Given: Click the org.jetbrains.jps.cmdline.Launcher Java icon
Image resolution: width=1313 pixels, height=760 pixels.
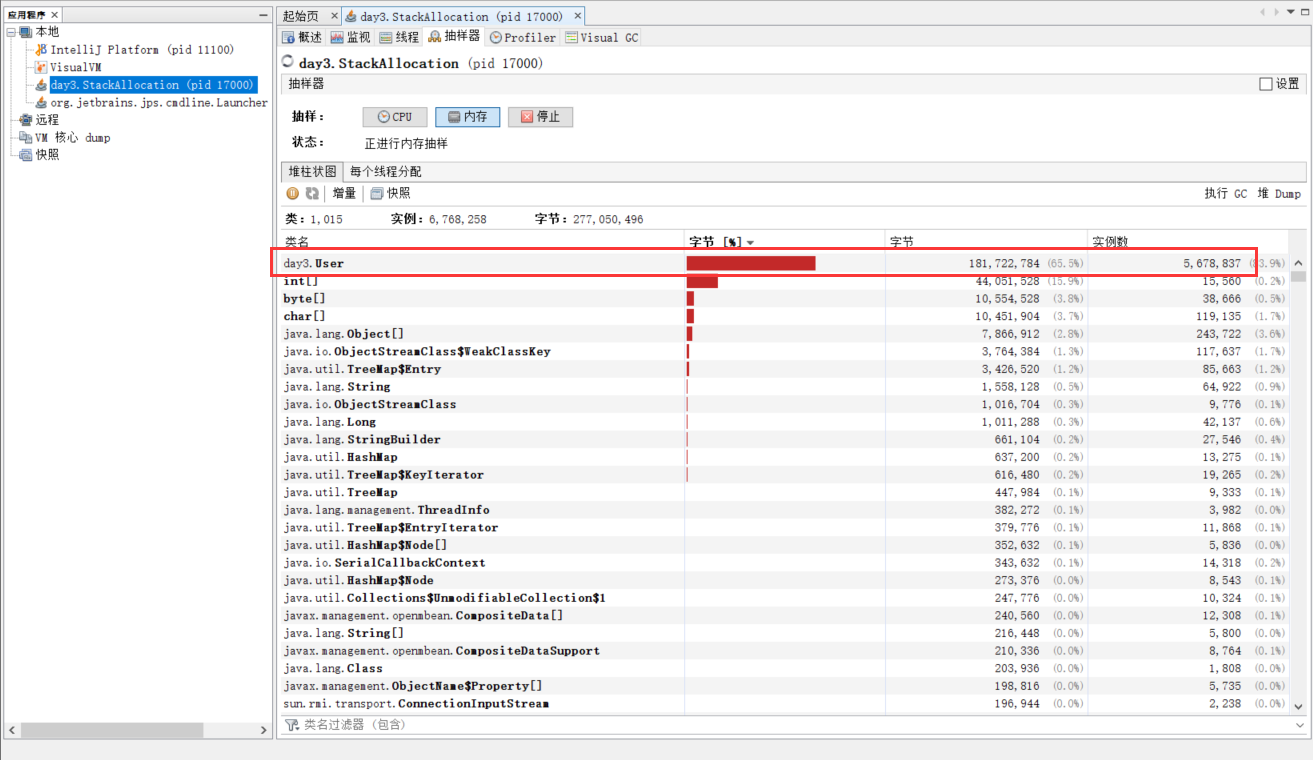Looking at the screenshot, I should 41,103.
